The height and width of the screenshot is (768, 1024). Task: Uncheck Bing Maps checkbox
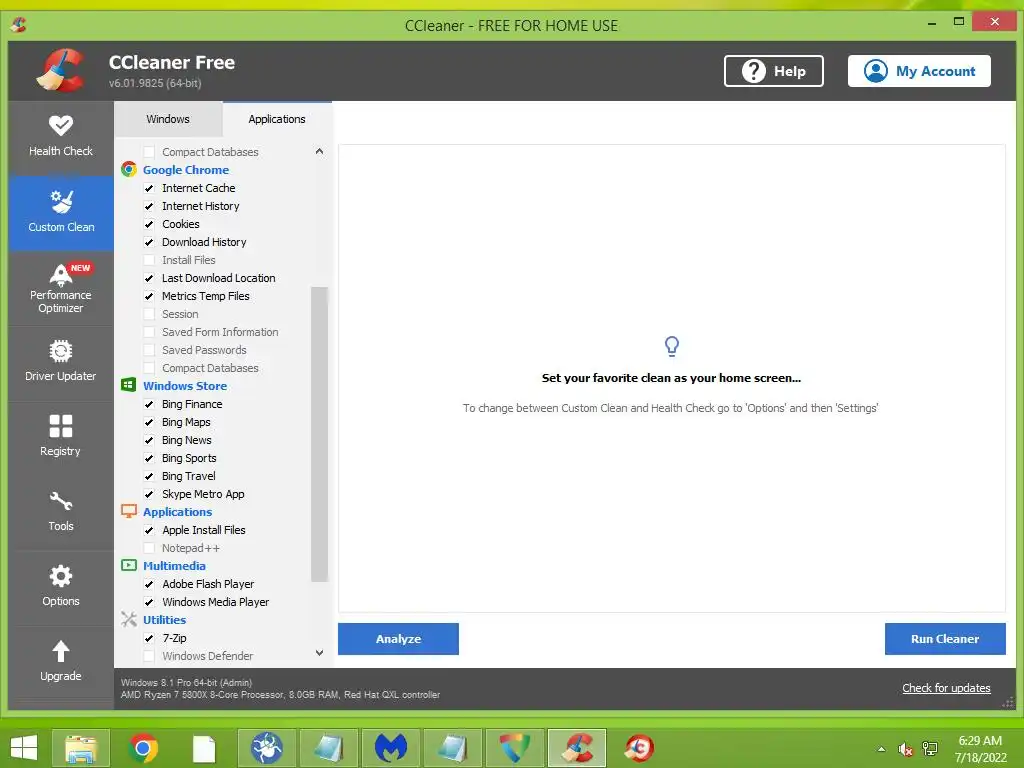(149, 423)
